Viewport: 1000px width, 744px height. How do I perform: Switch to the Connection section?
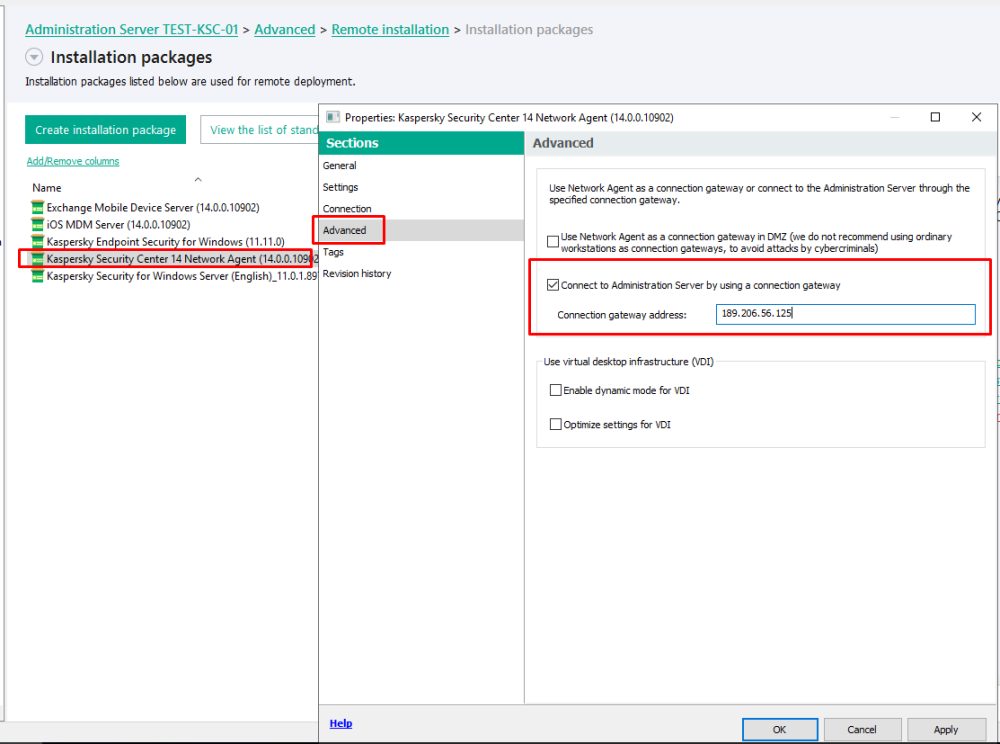pyautogui.click(x=422, y=208)
